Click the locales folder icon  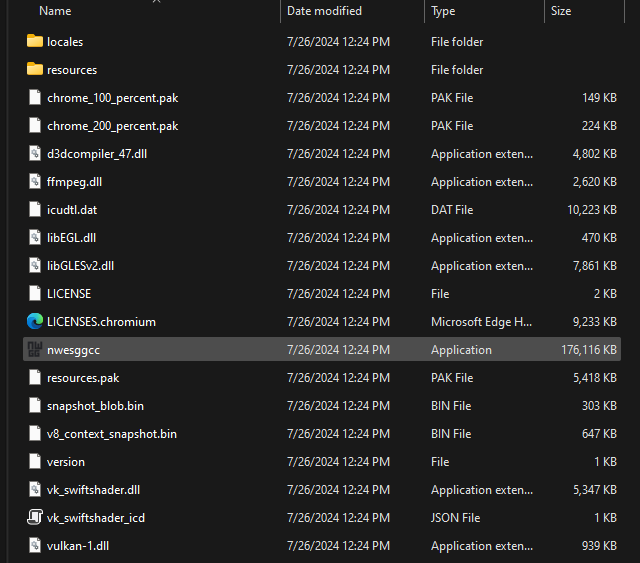point(35,42)
